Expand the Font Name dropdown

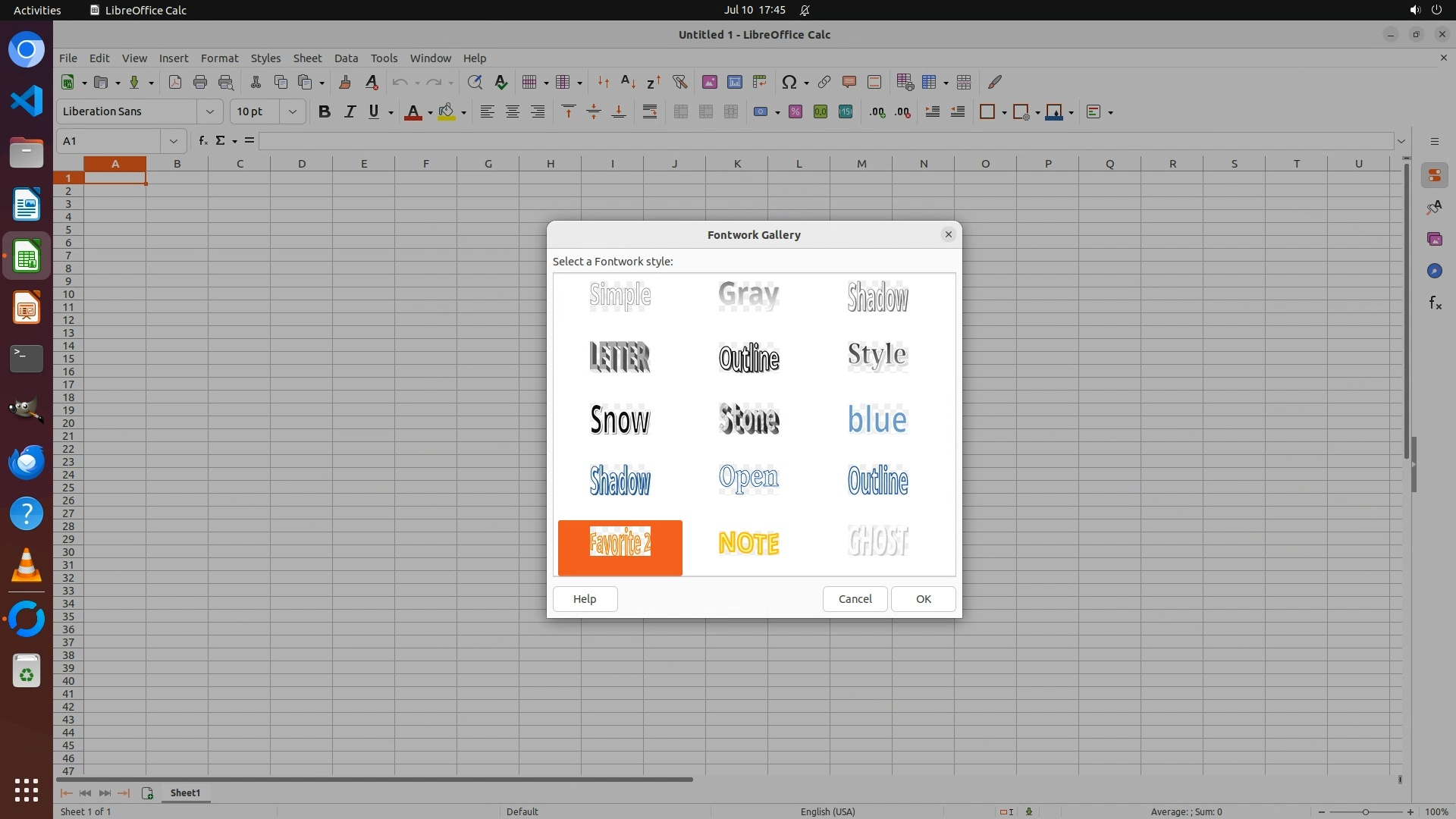coord(210,112)
